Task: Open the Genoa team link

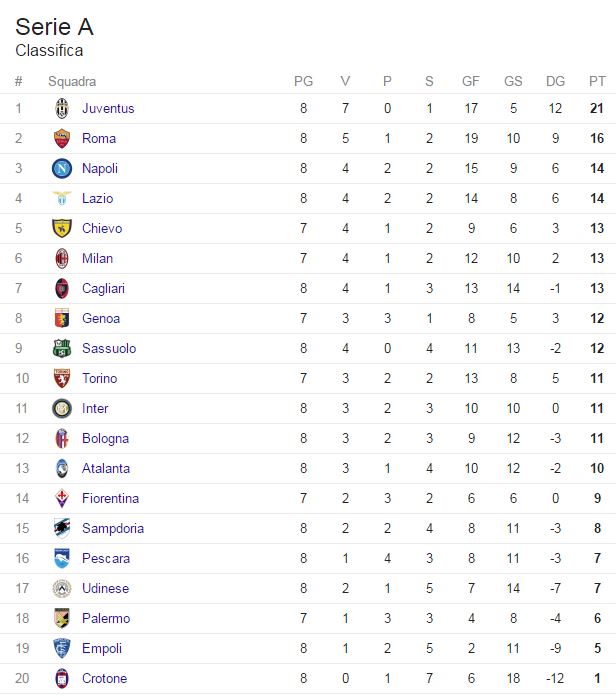Action: tap(101, 318)
